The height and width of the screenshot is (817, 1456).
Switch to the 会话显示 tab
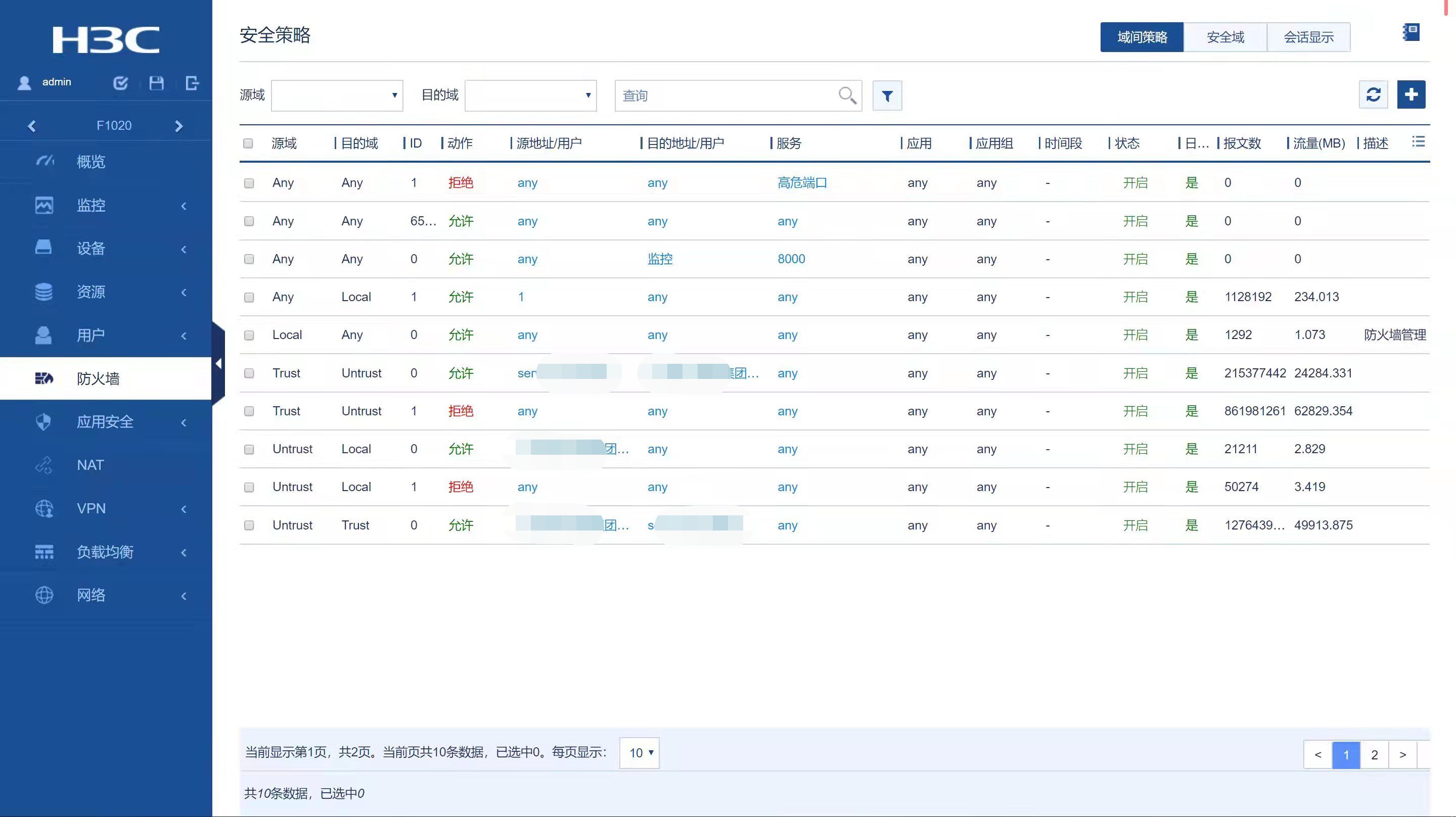tap(1308, 37)
